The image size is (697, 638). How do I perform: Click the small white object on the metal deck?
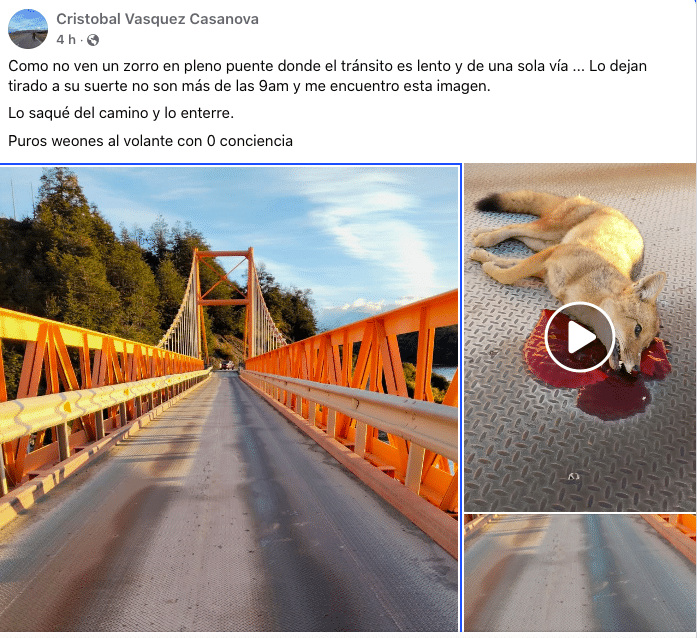click(x=573, y=477)
